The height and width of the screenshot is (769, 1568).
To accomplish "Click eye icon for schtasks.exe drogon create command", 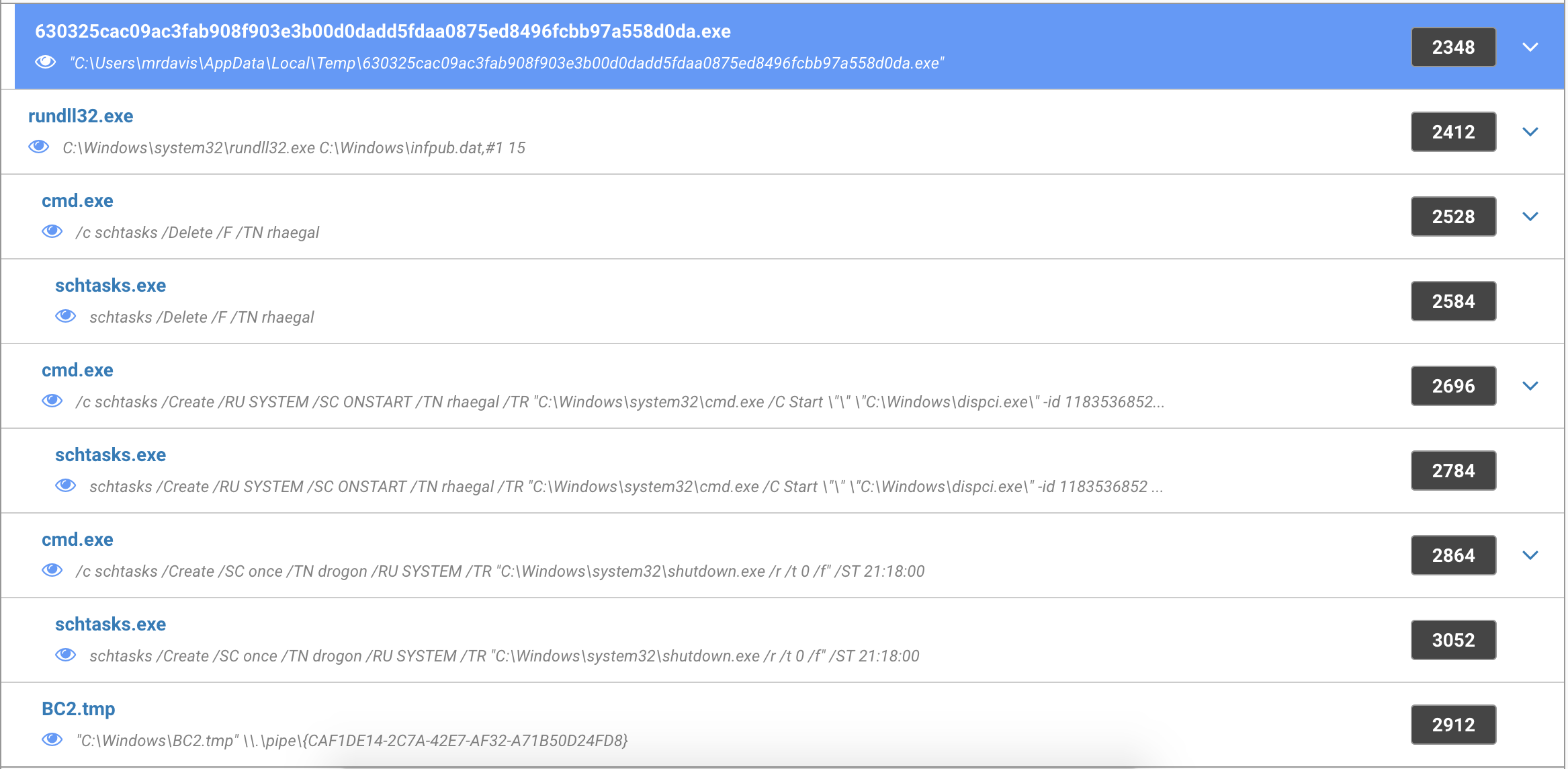I will (x=66, y=655).
